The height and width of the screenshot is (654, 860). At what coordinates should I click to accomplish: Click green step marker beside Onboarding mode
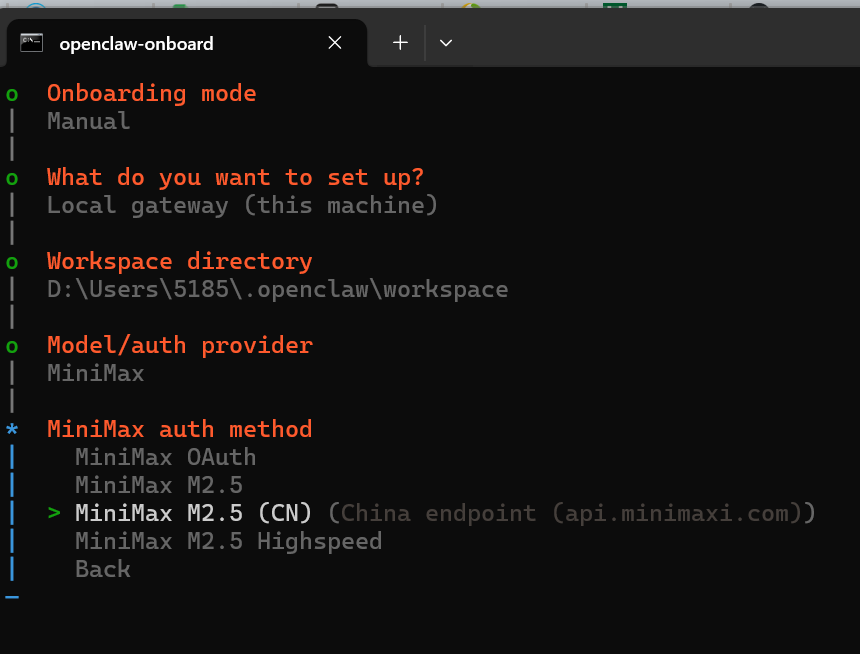point(12,94)
